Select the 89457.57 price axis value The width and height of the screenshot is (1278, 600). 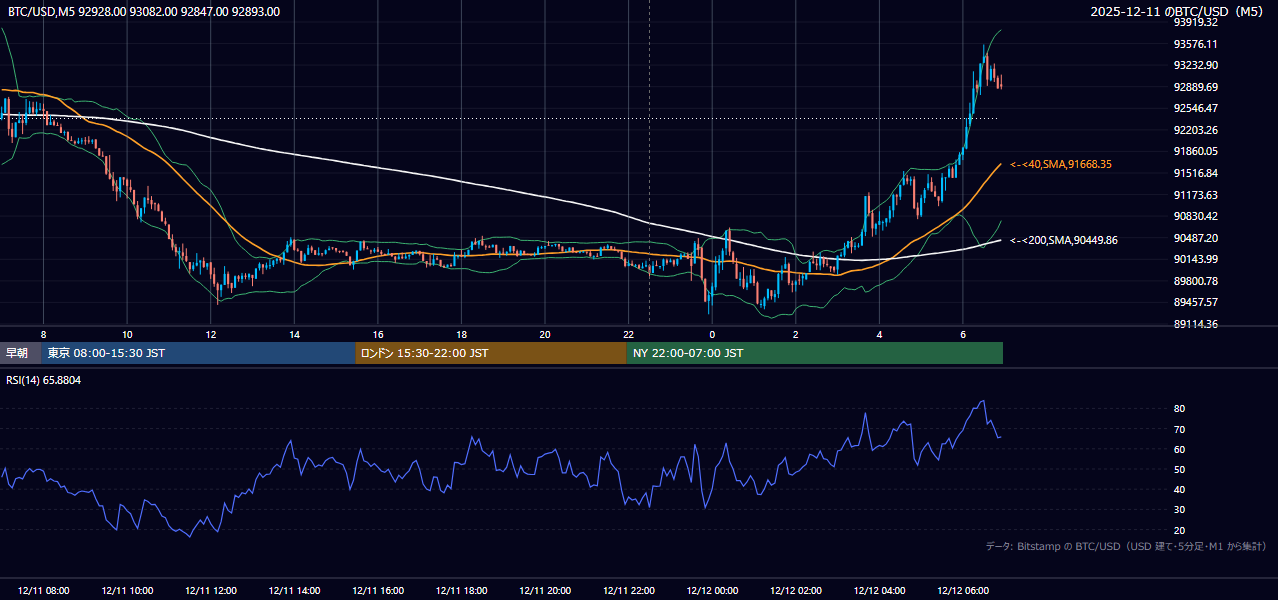point(1195,302)
